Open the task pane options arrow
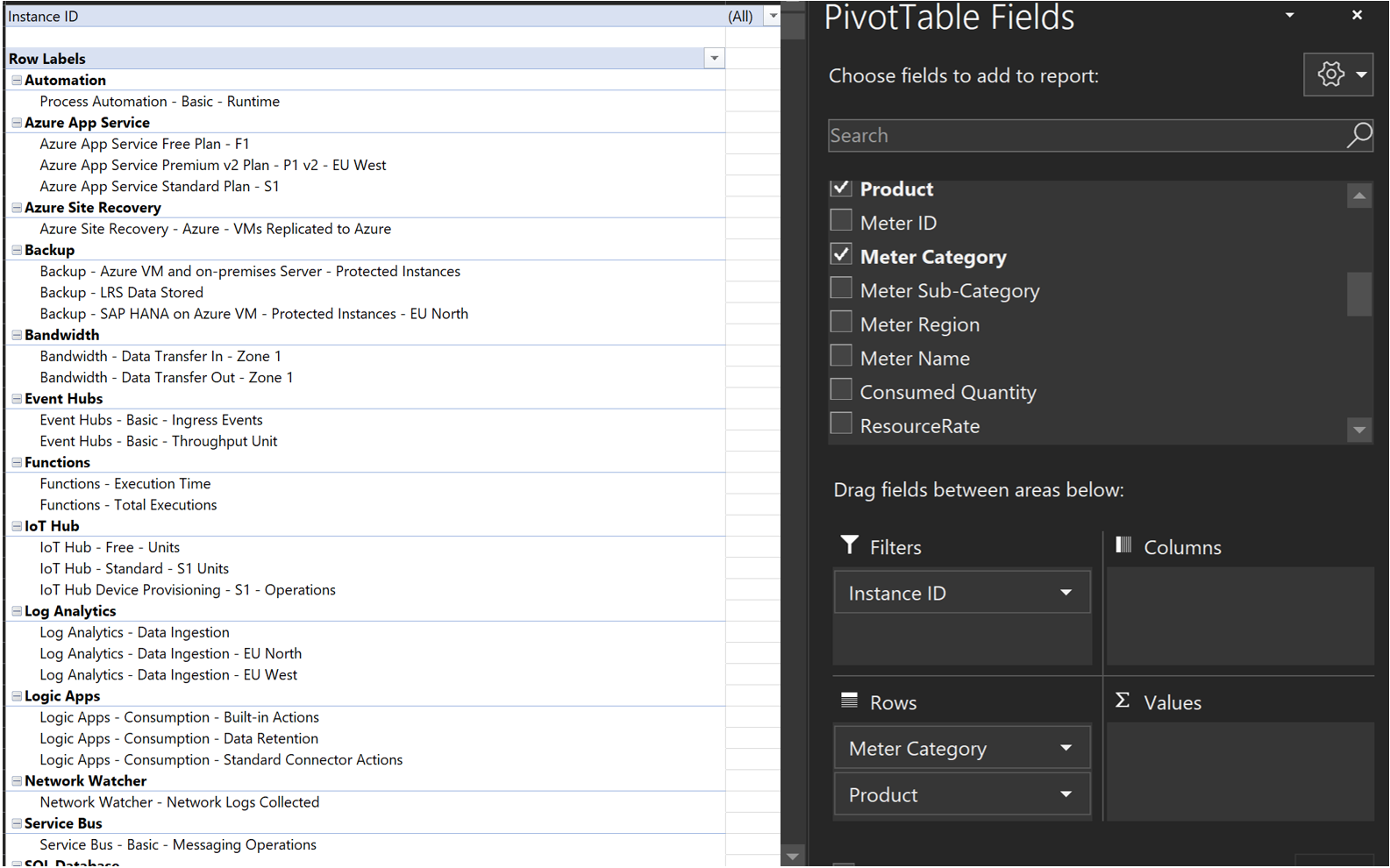Viewport: 1390px width, 868px height. (x=1289, y=15)
